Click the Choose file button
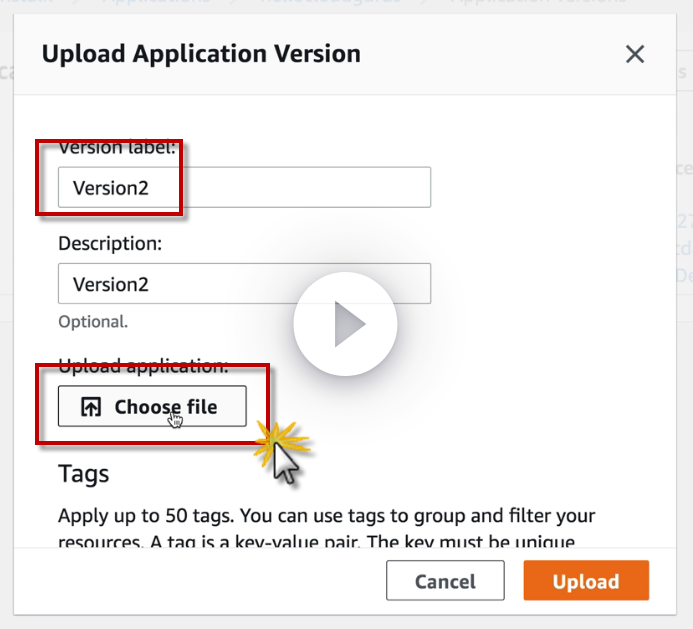Screen dimensions: 693x629 click(x=152, y=407)
